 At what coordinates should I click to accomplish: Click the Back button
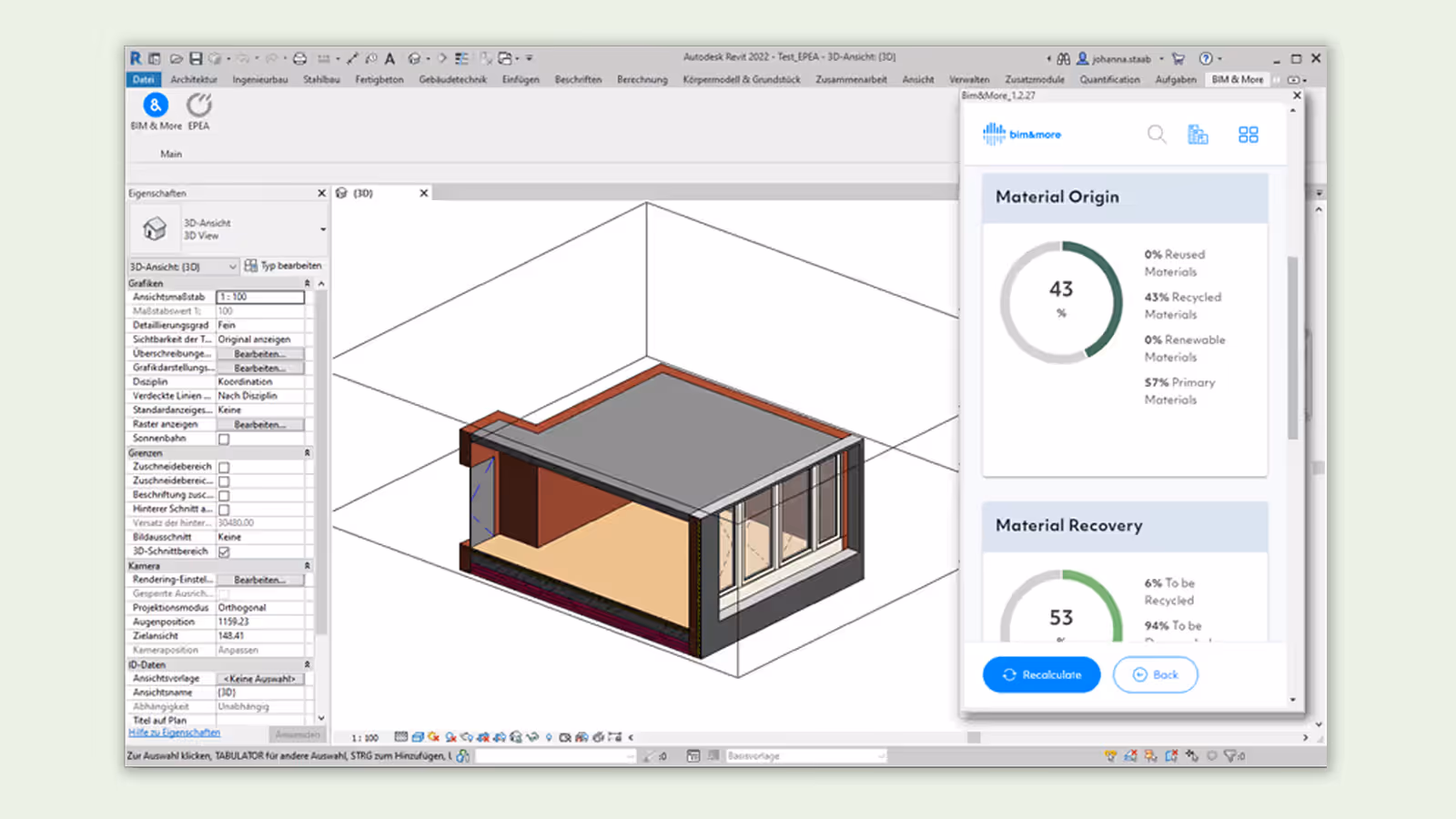pyautogui.click(x=1156, y=674)
